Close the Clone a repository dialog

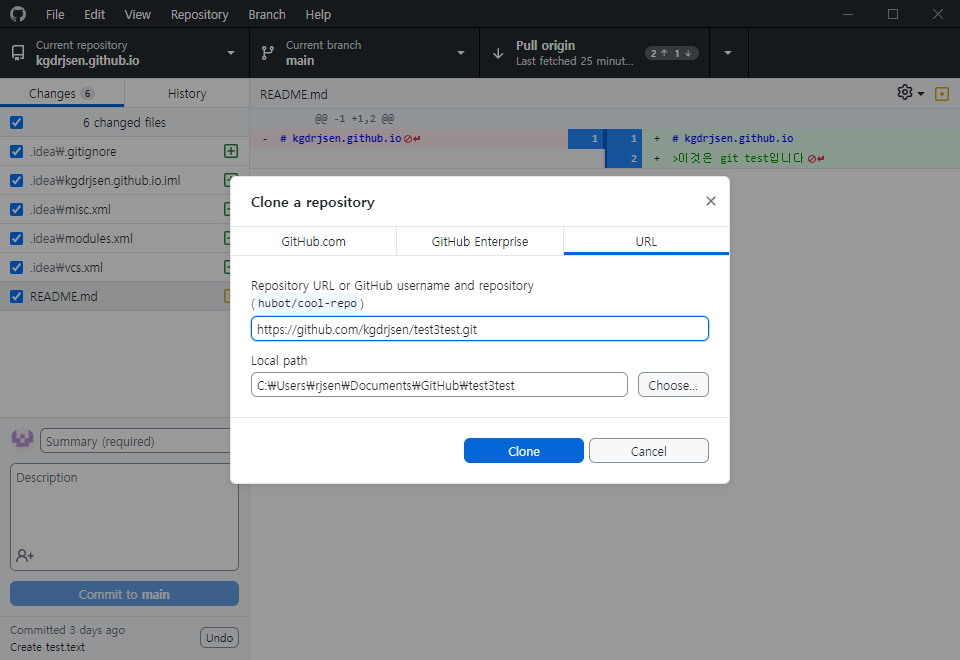tap(710, 201)
